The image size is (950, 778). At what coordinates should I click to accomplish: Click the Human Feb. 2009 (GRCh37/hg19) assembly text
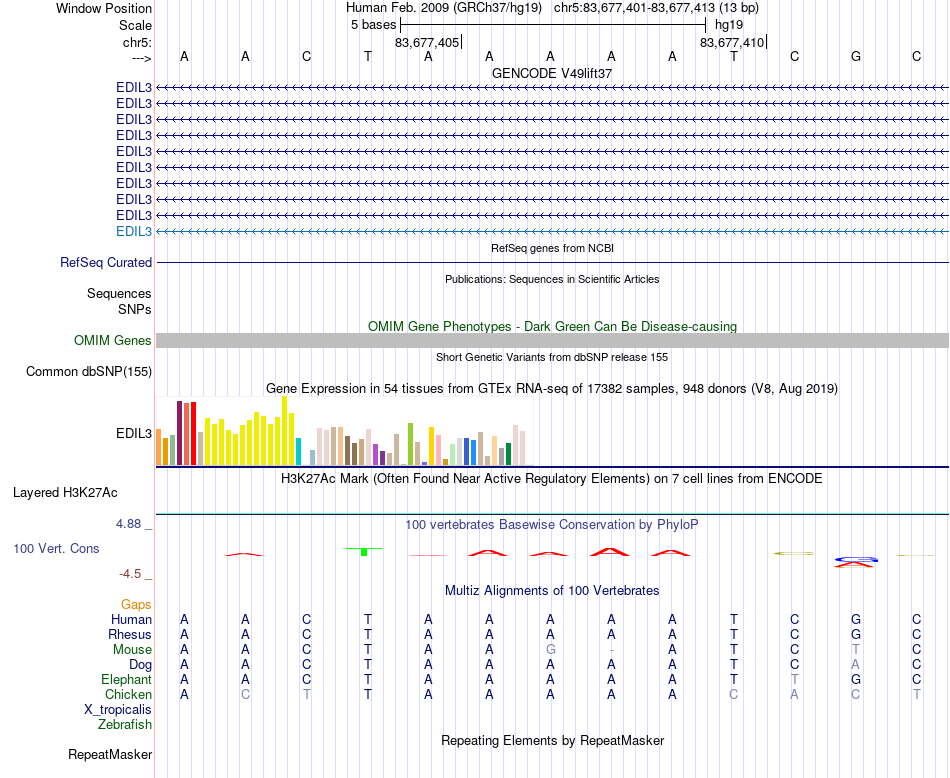click(x=443, y=8)
